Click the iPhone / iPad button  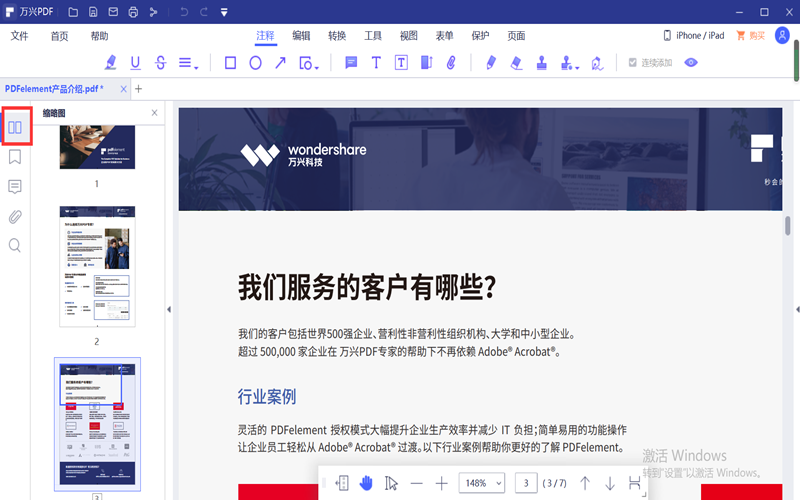click(695, 36)
